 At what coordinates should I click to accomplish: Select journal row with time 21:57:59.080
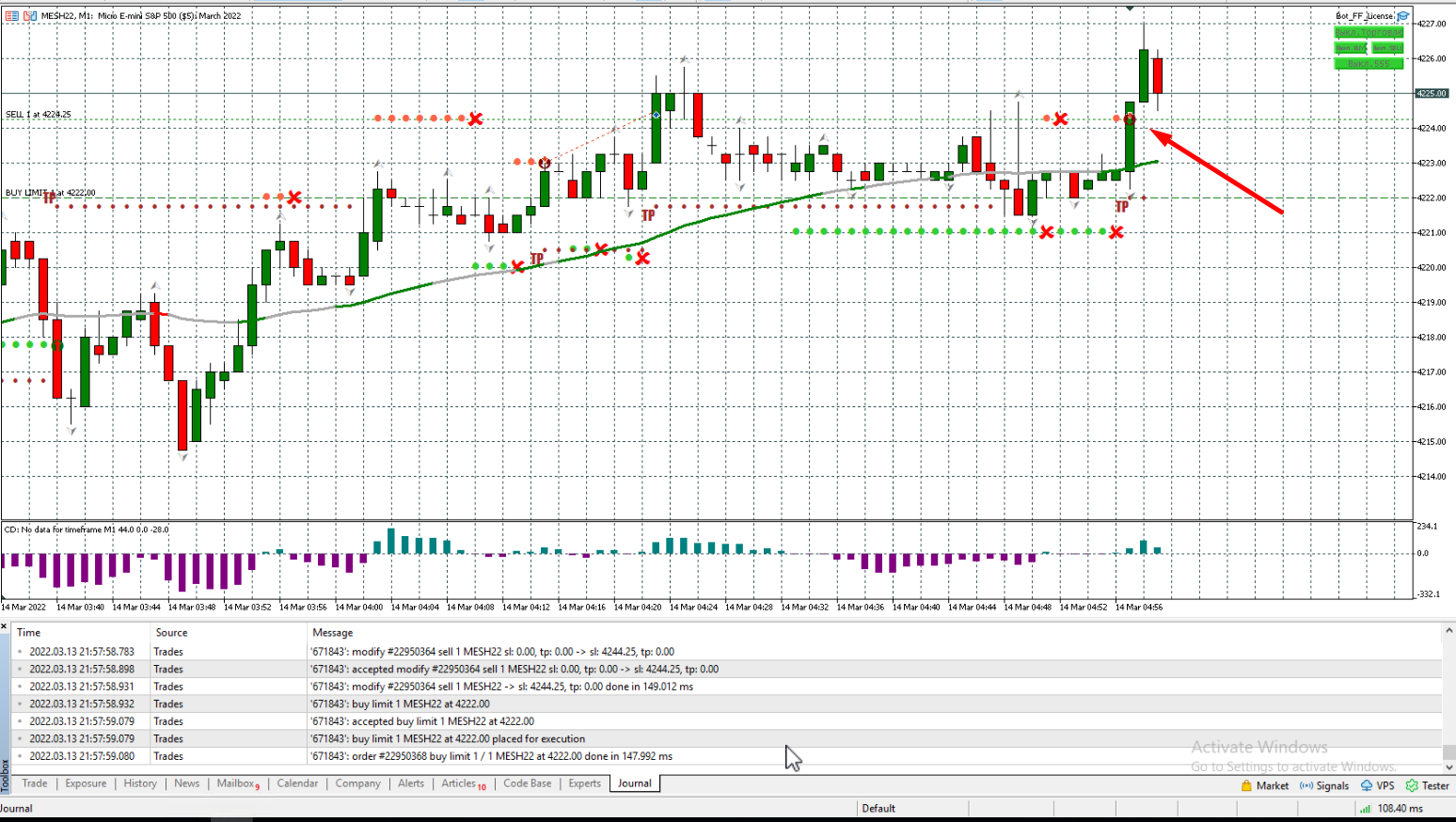[725, 756]
